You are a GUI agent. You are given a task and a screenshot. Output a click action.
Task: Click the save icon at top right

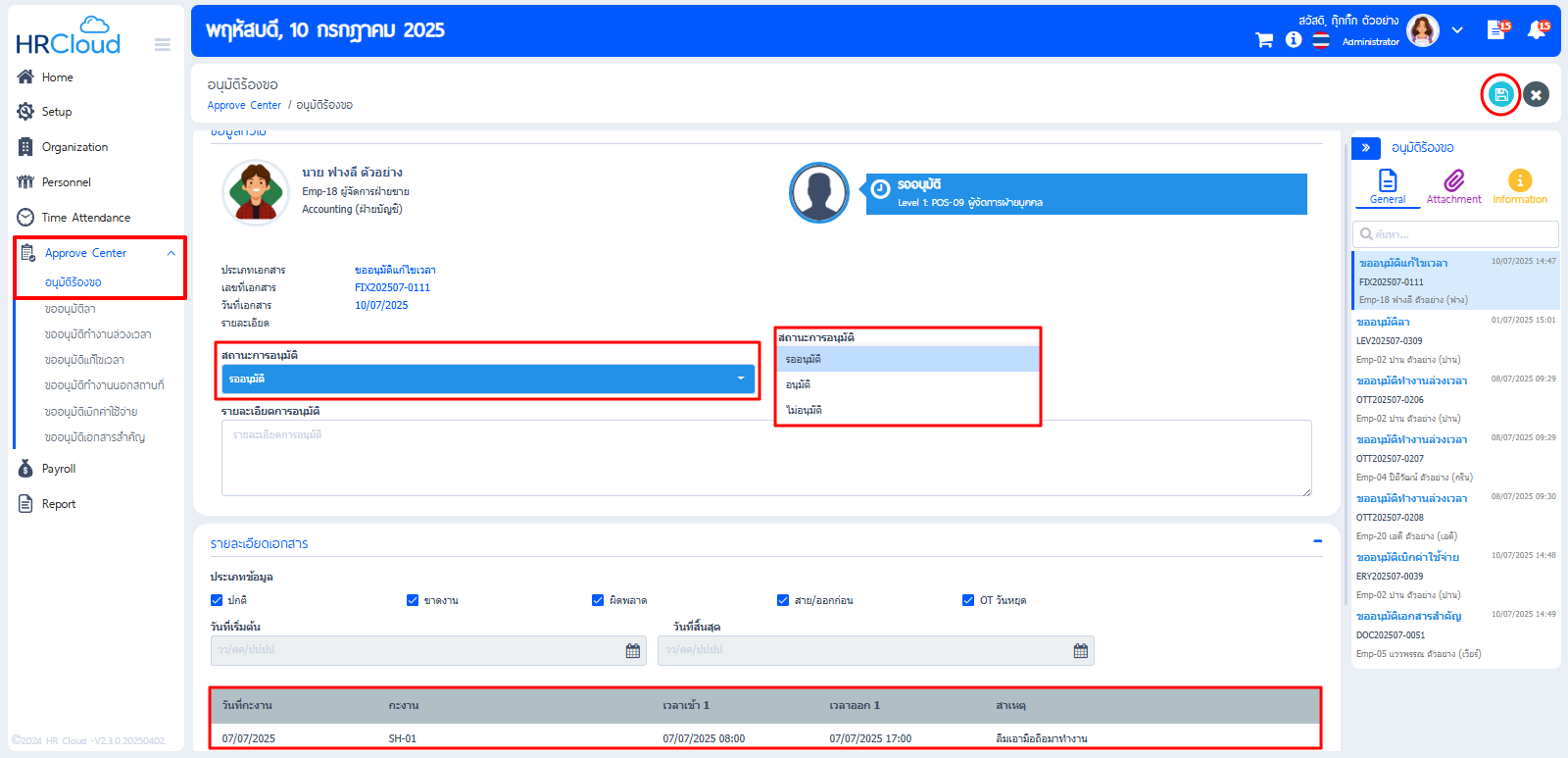1499,94
